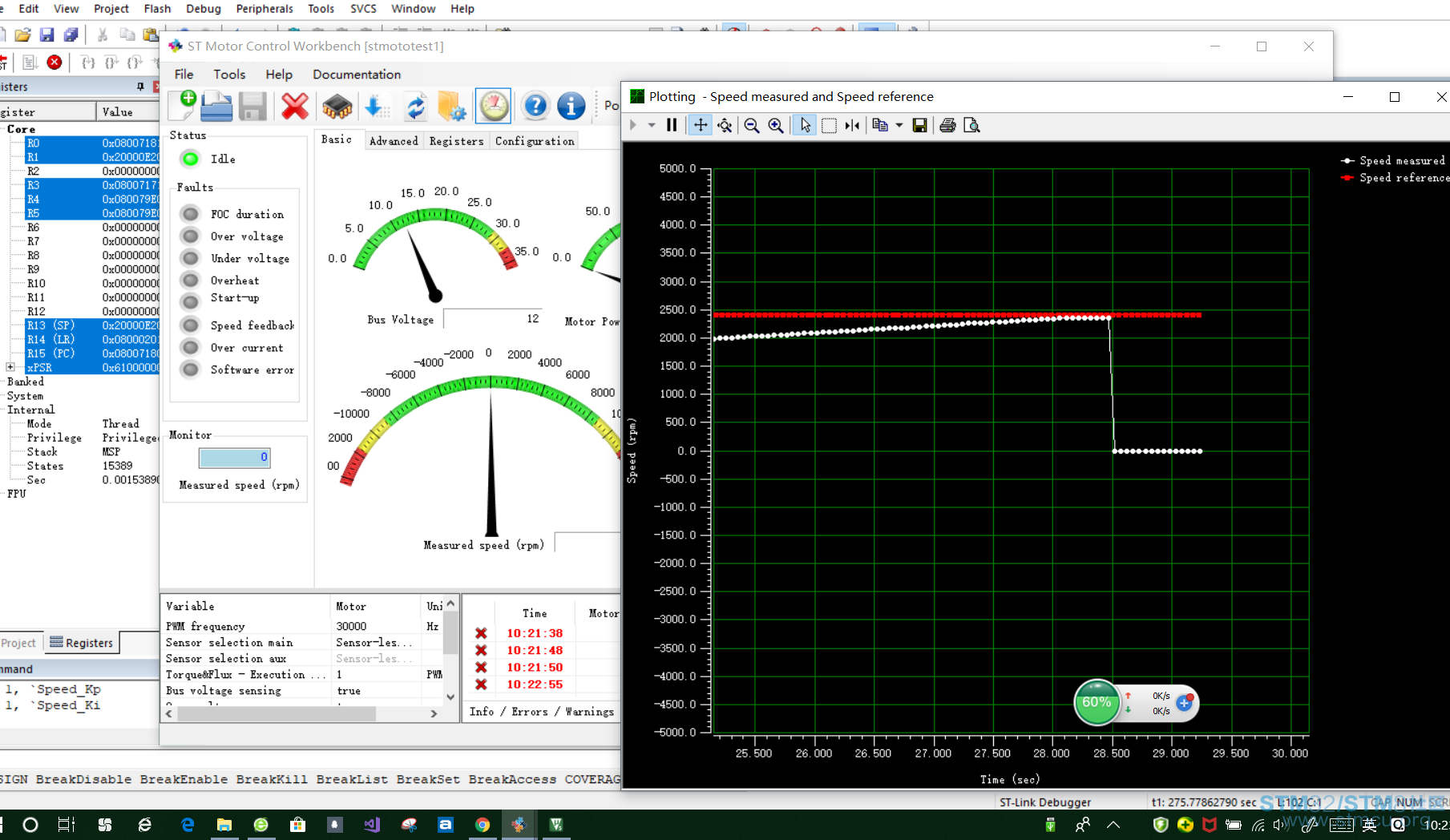Click the zoom in magnifier in Plotting toolbar
The image size is (1450, 840).
(x=776, y=125)
